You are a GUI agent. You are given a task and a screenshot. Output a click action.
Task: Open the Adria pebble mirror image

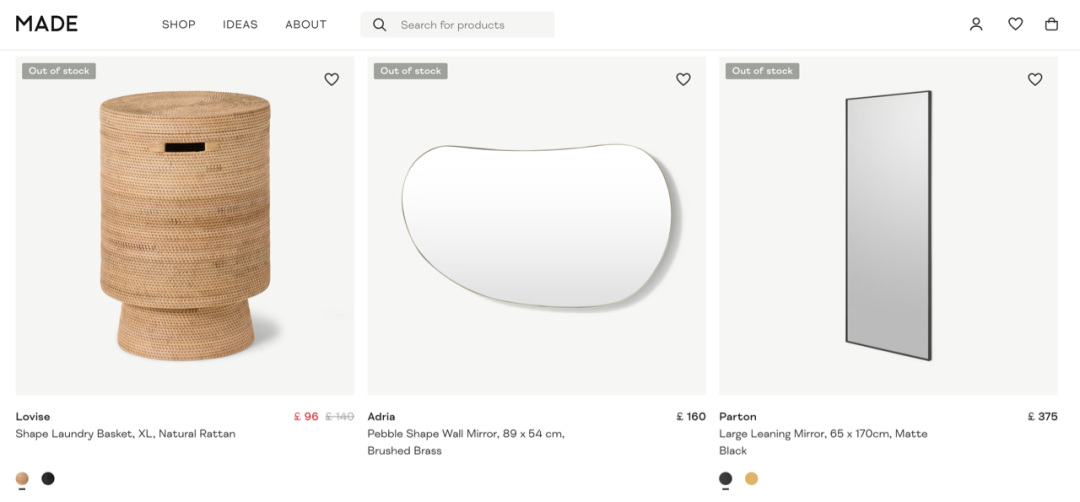click(537, 226)
